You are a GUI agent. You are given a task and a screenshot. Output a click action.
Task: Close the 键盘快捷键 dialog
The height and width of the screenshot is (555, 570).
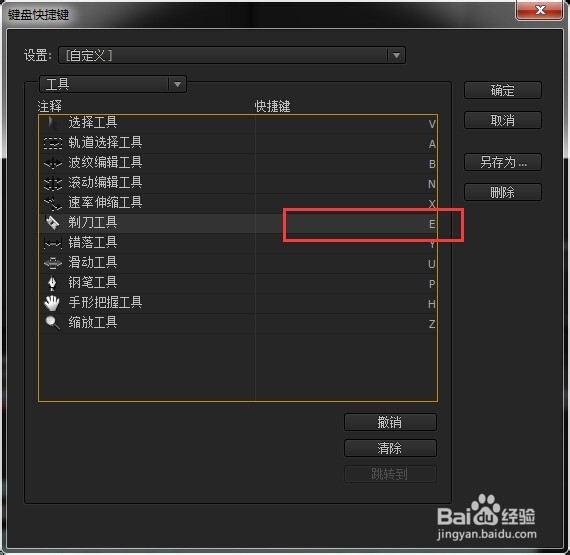[x=539, y=10]
